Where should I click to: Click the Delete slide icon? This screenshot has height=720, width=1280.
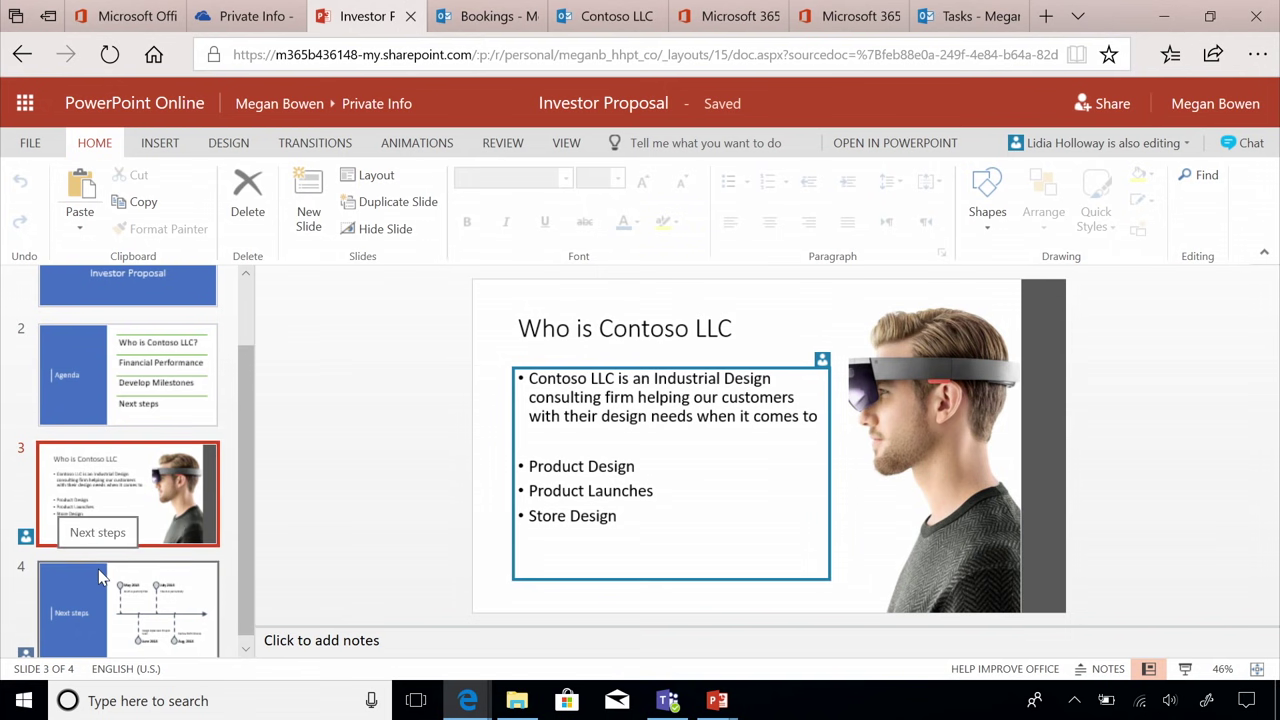[x=247, y=183]
